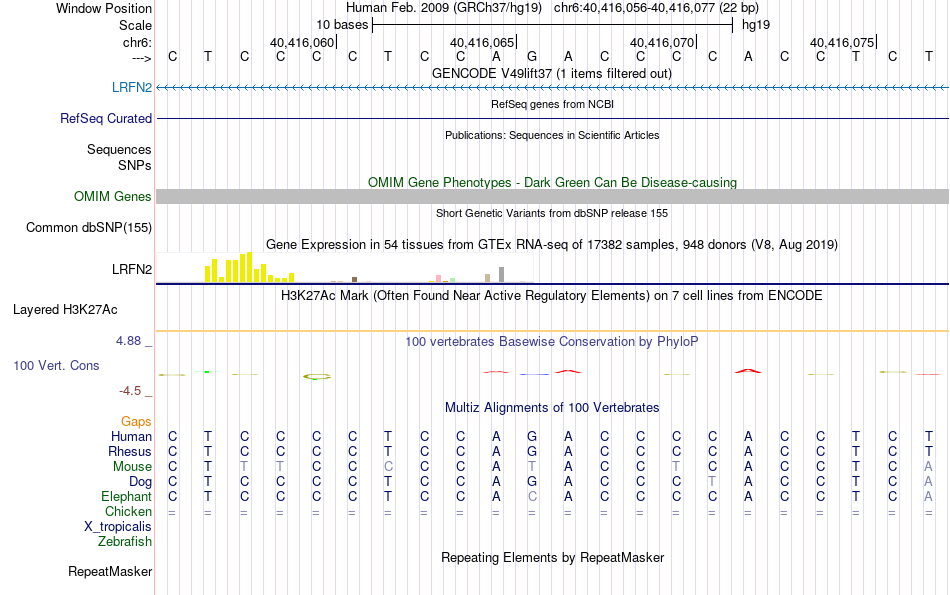Screen dimensions: 950x595
Task: Click the -4.5 PhyloP lower scale value
Action: coord(130,391)
